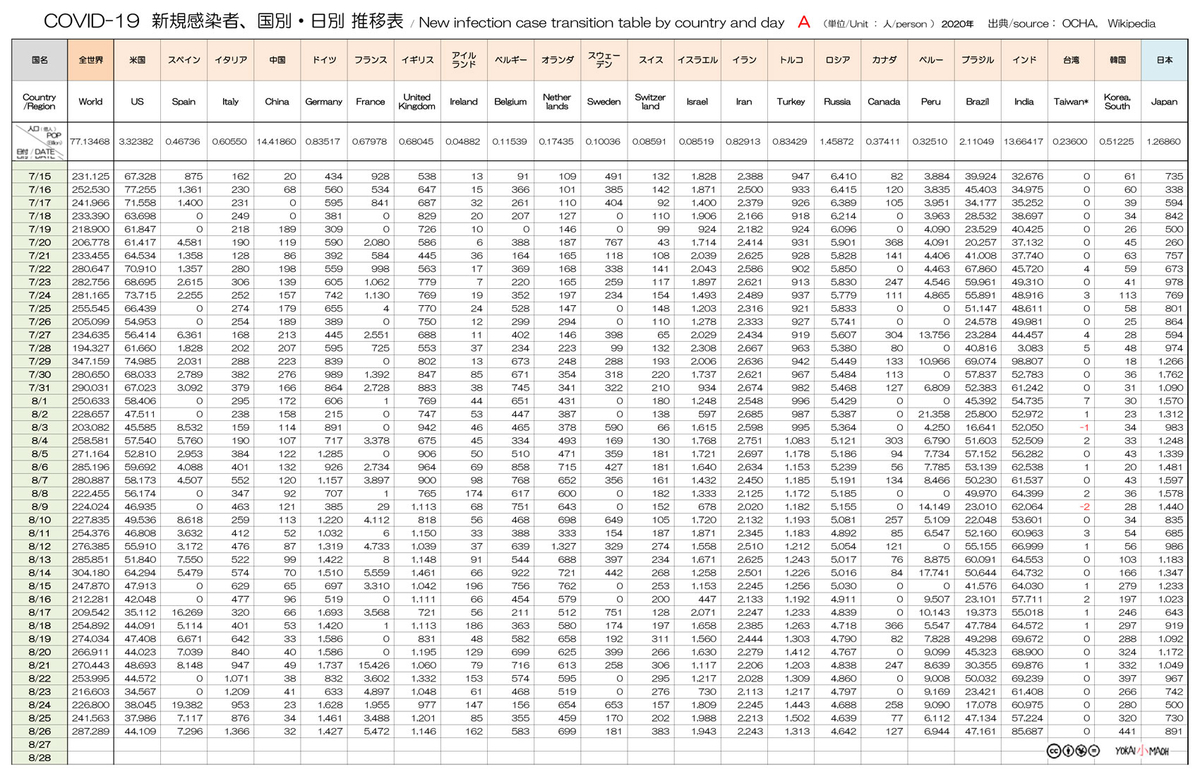Select the 全世界 header cell
Viewport: 1200px width, 772px height.
tap(90, 60)
